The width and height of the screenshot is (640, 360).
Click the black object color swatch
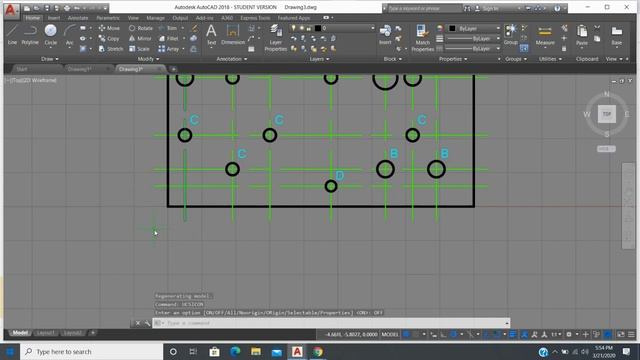[452, 28]
